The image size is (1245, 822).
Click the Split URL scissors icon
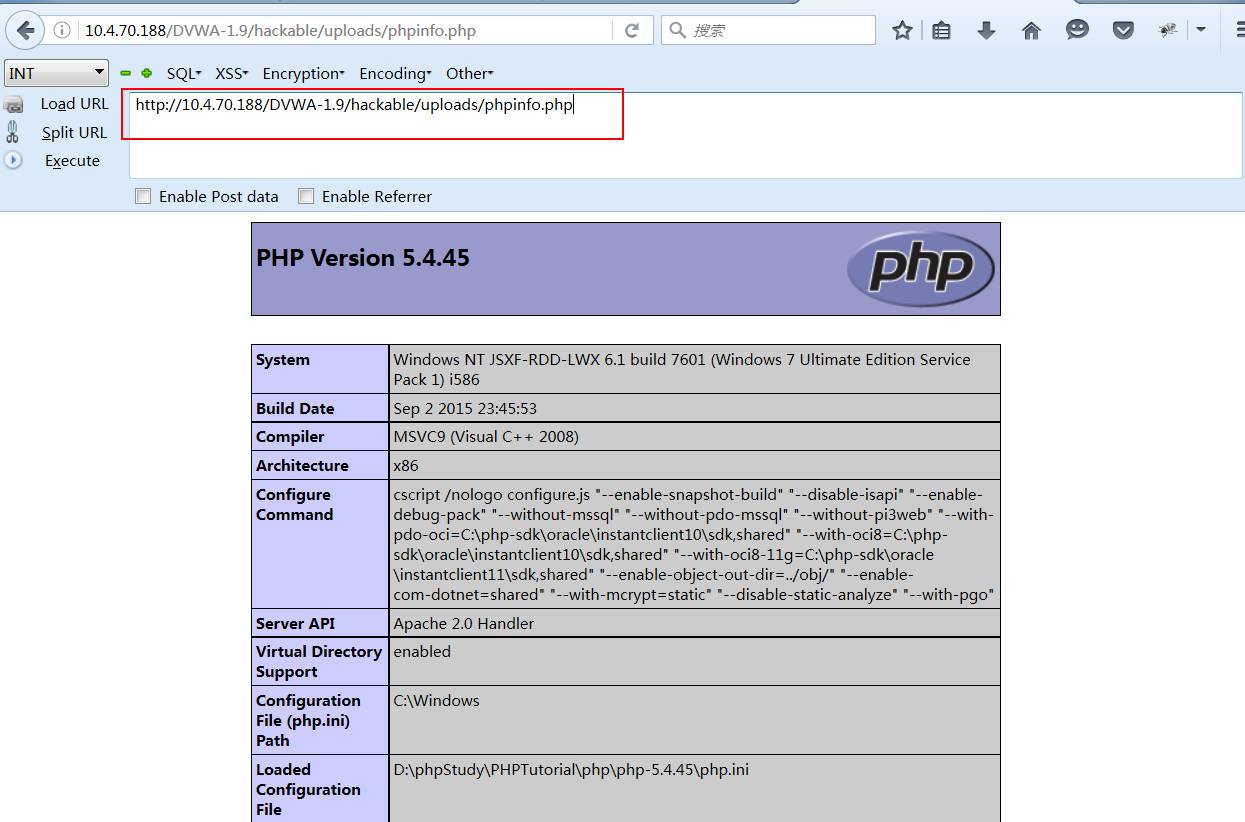click(13, 132)
